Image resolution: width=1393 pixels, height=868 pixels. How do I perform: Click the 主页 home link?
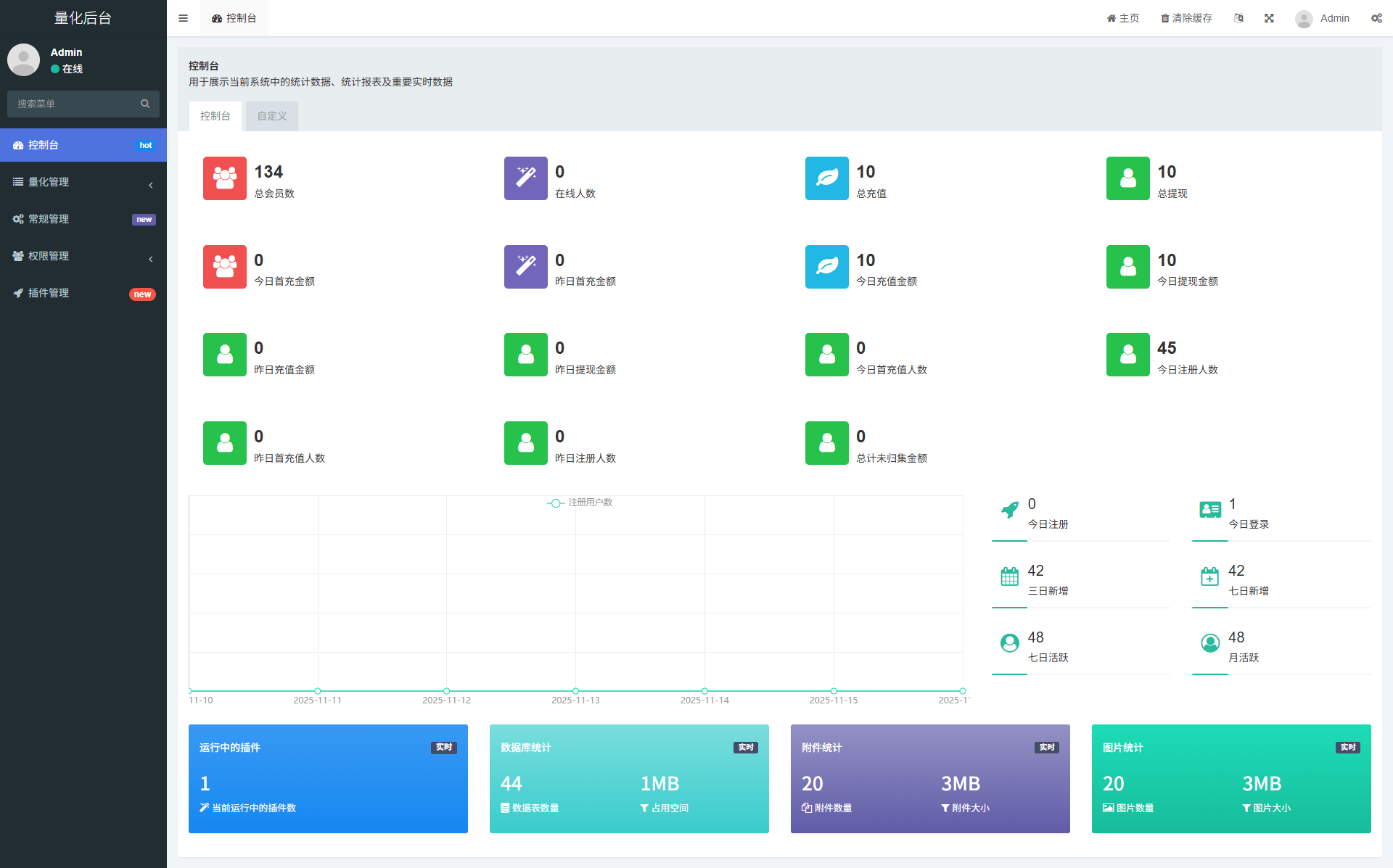(1123, 18)
